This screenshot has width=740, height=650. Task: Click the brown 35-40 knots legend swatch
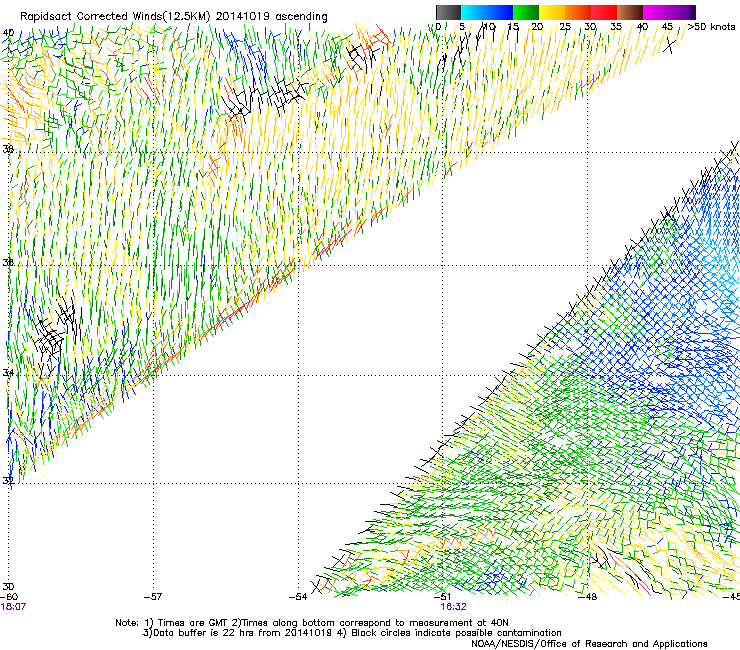630,12
